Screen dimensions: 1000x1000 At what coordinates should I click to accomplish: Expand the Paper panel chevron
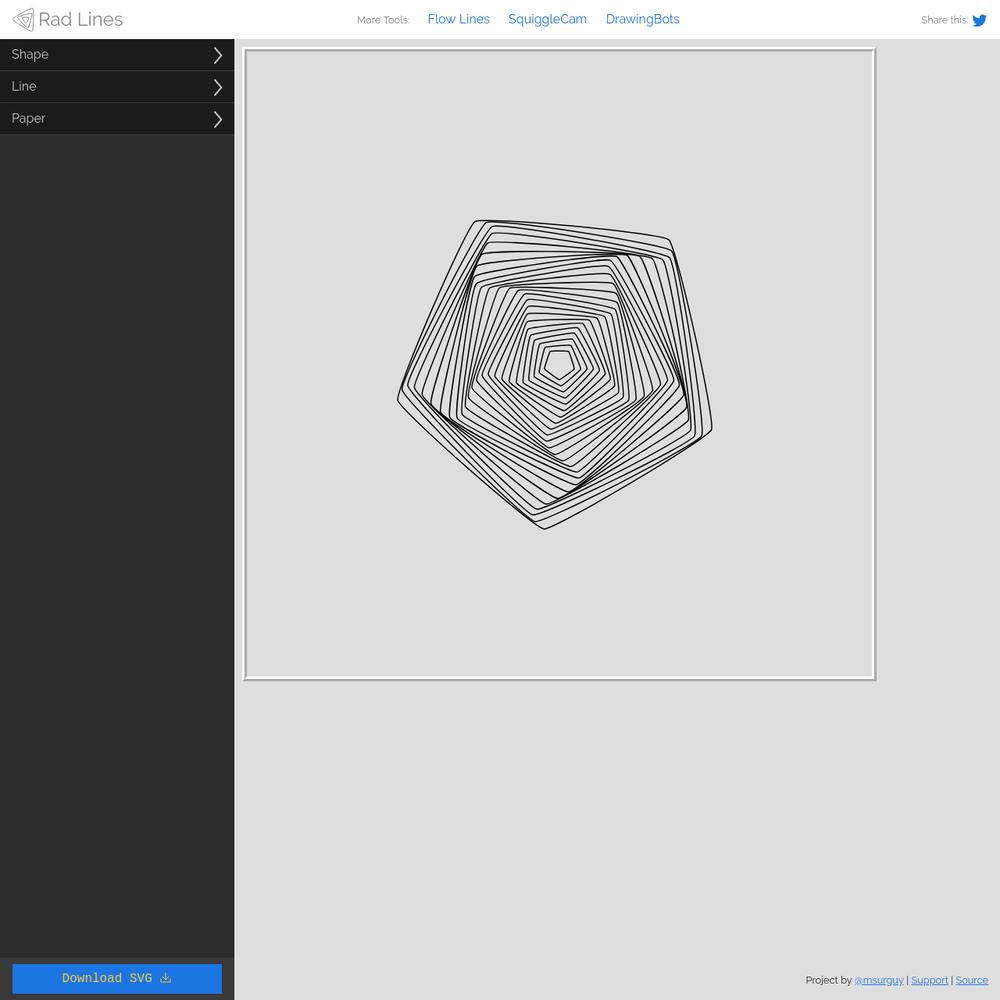tap(218, 119)
